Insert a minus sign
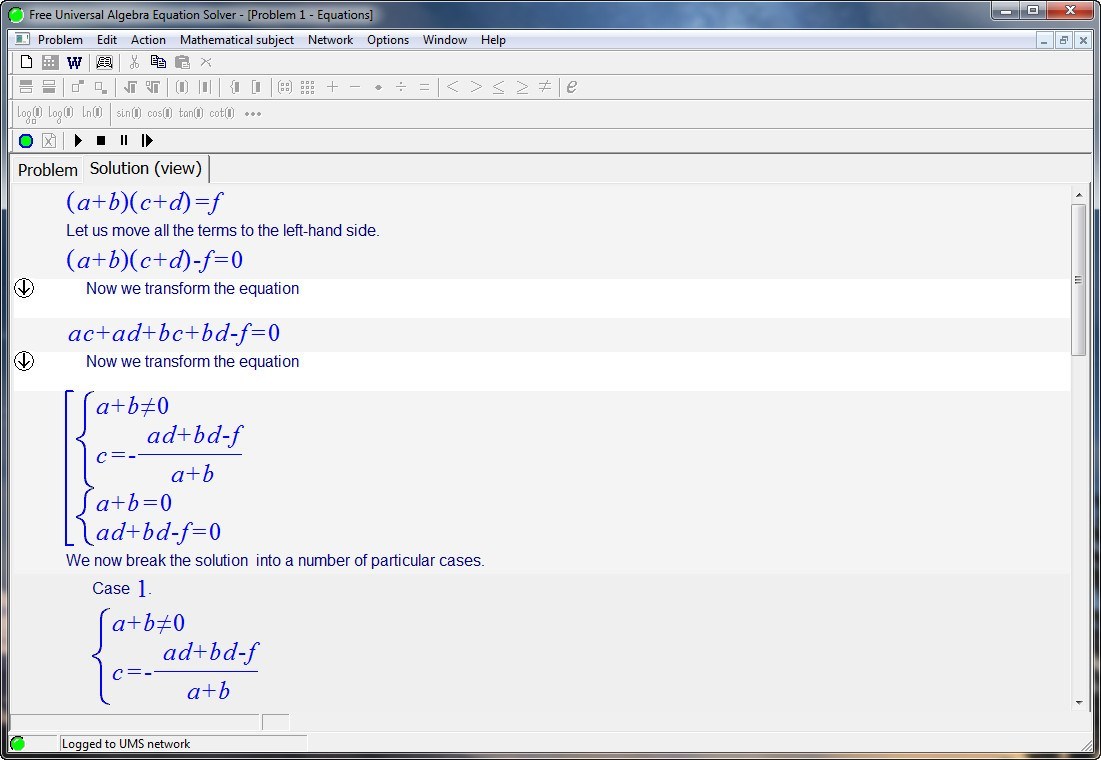 [355, 87]
